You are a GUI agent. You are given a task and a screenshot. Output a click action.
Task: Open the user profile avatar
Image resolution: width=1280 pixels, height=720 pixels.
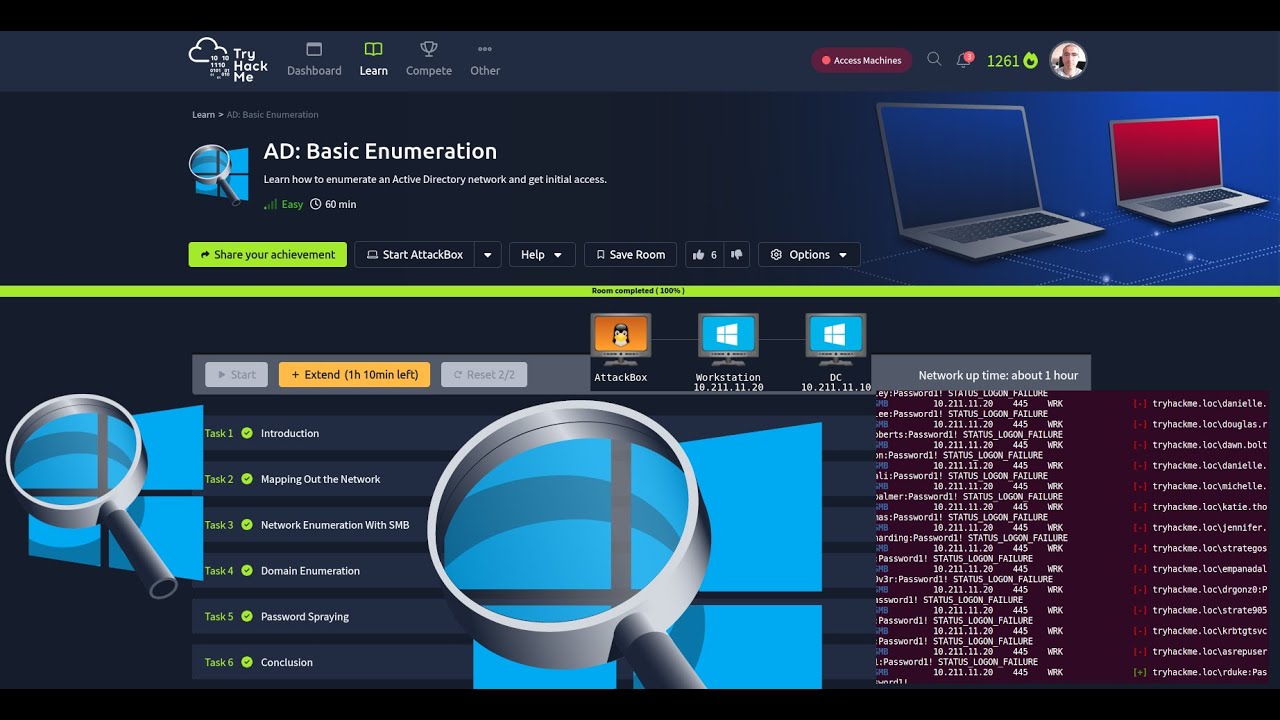click(1068, 60)
